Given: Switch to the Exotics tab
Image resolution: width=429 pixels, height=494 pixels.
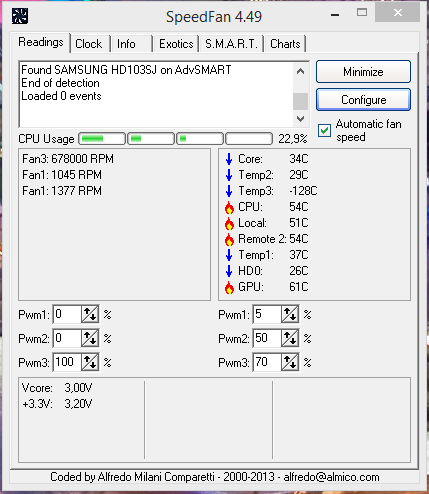Looking at the screenshot, I should click(176, 44).
